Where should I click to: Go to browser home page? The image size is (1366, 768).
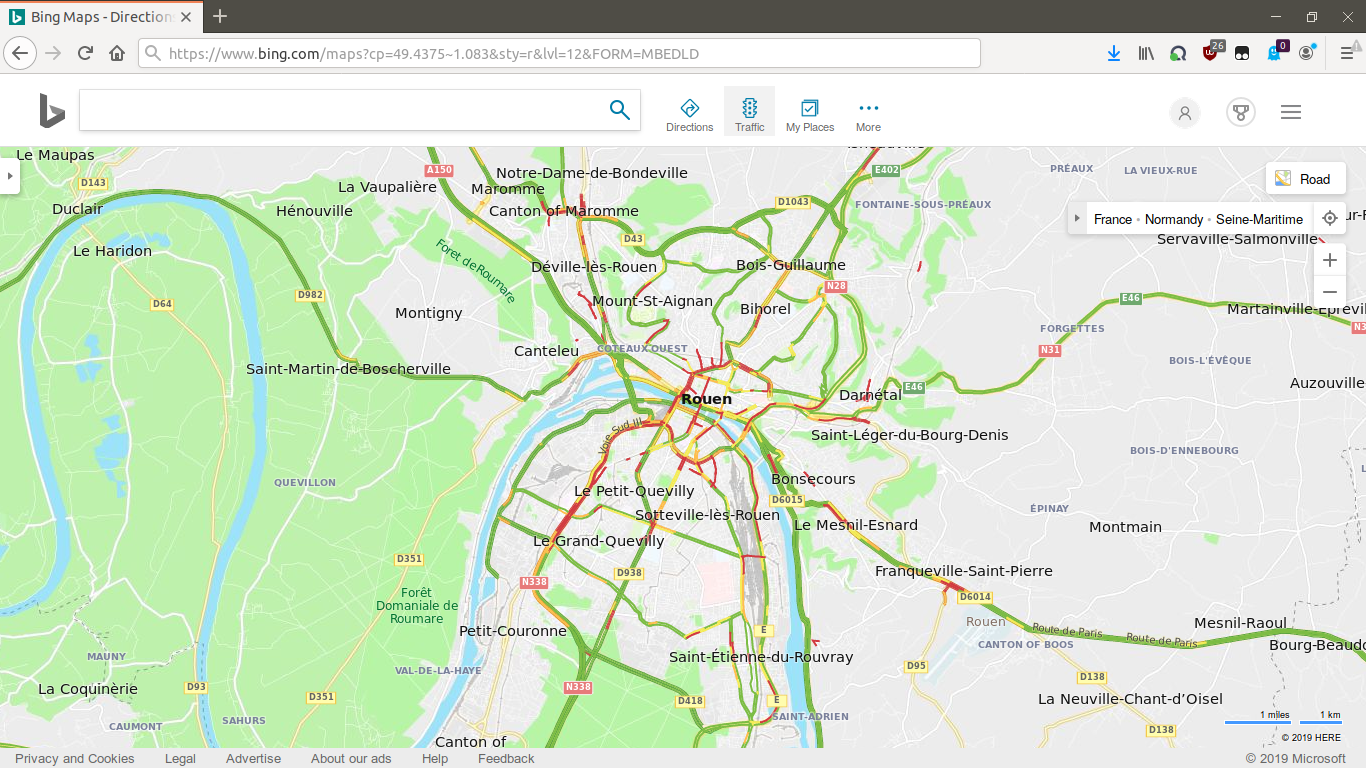117,53
